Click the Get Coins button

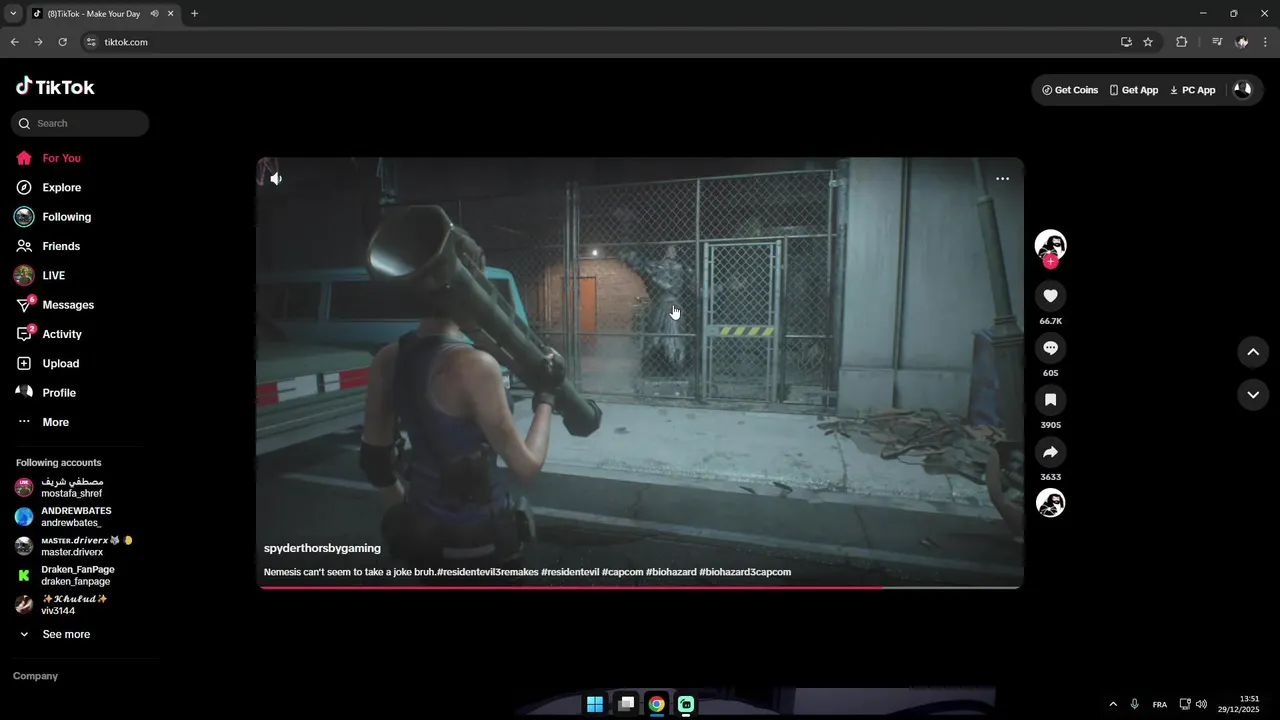click(1070, 90)
